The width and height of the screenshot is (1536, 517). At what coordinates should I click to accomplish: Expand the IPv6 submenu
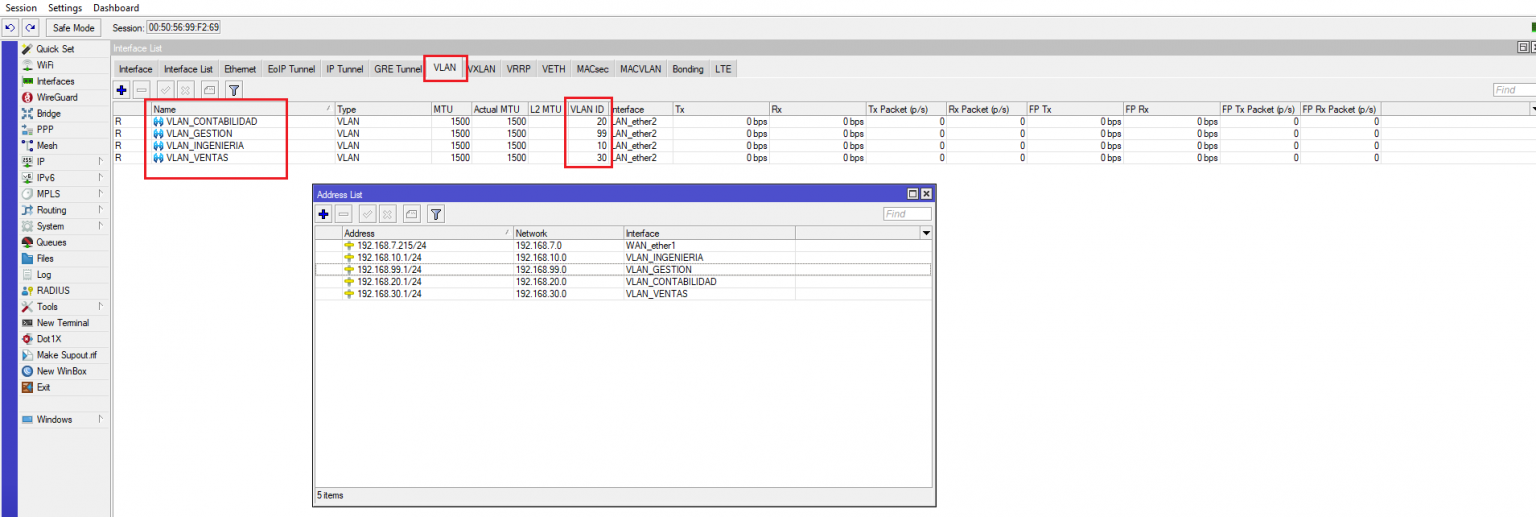point(100,177)
